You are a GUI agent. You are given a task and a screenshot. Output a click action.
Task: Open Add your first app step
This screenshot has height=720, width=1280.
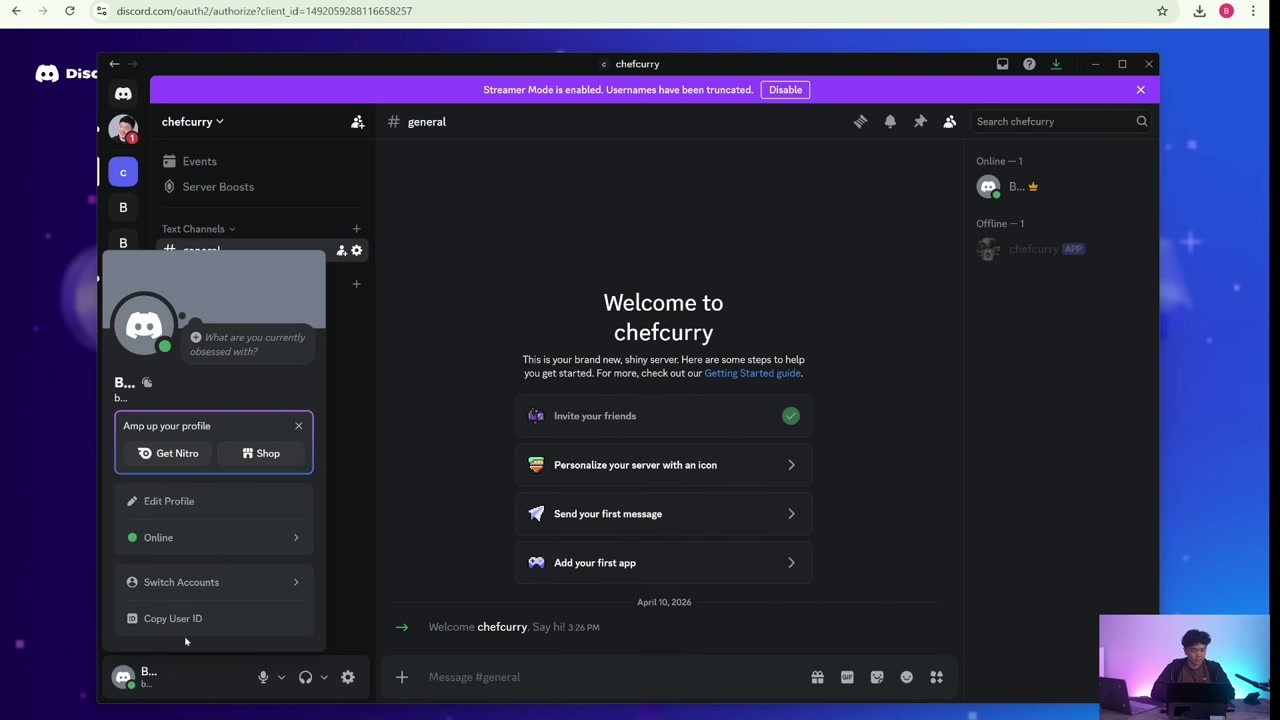click(664, 563)
